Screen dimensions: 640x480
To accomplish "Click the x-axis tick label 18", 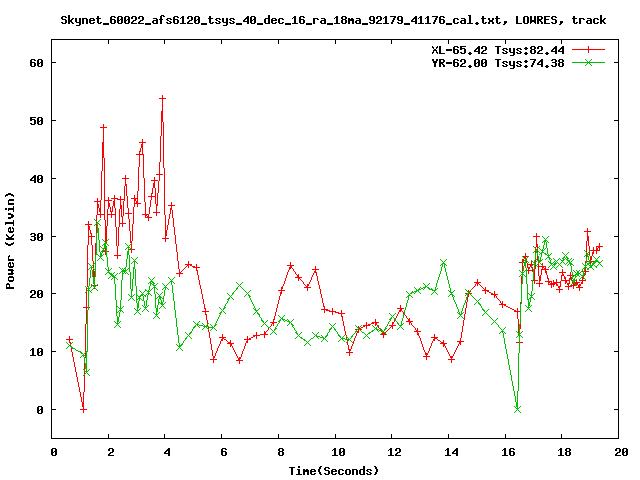I will (564, 452).
